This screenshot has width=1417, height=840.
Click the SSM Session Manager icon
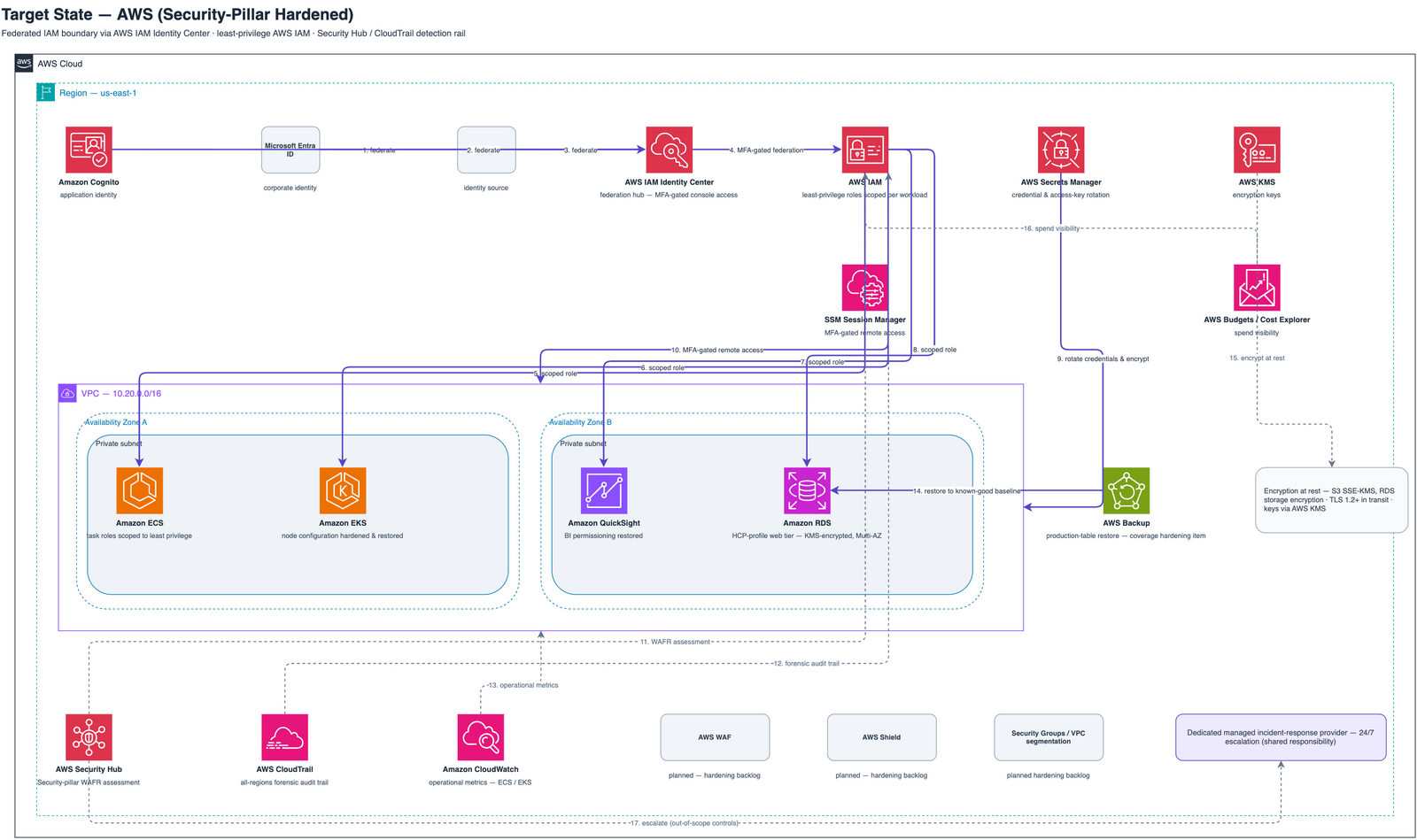[x=865, y=288]
